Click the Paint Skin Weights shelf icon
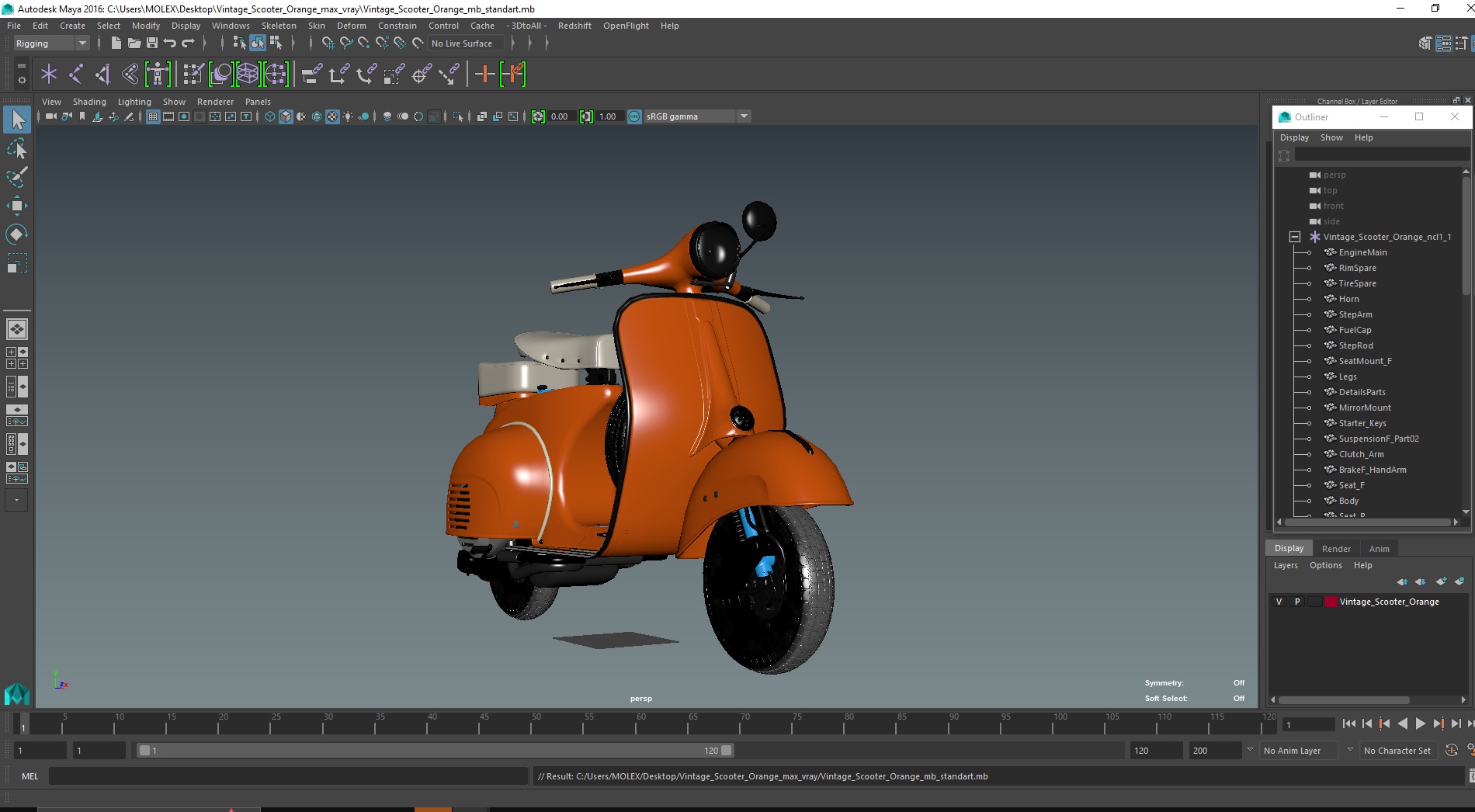Image resolution: width=1475 pixels, height=812 pixels. 193,75
